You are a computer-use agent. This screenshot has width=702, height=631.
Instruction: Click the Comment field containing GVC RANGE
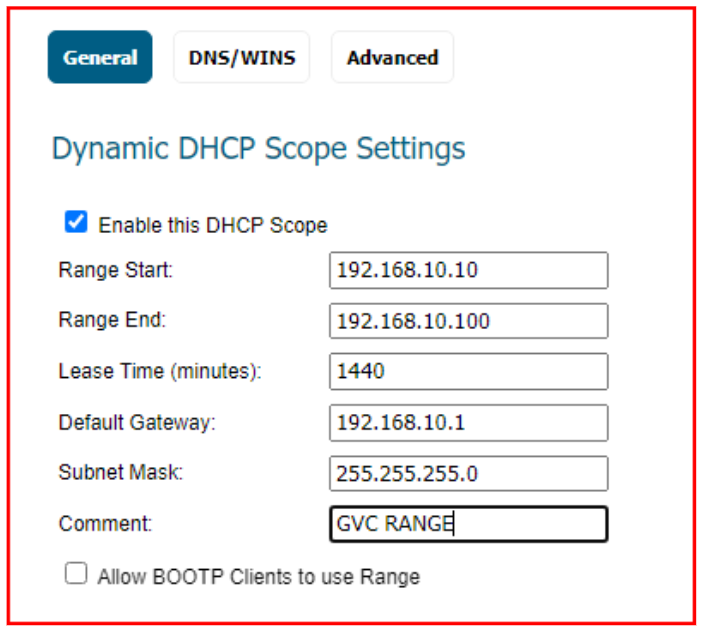[x=468, y=524]
